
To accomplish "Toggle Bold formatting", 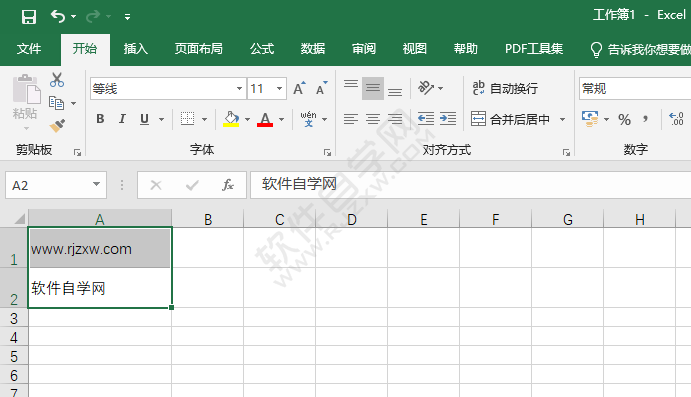I will (x=100, y=119).
